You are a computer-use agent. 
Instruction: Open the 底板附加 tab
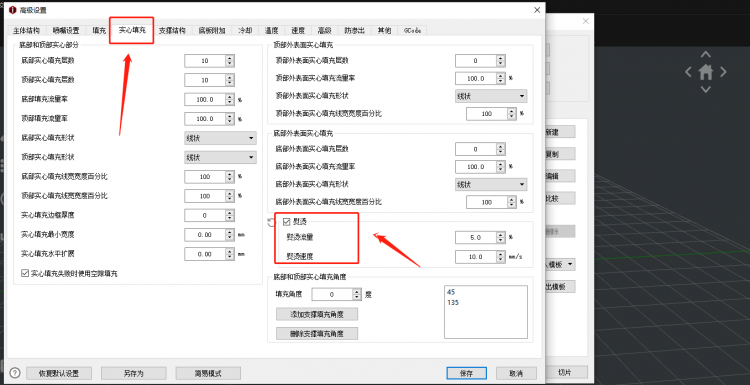212,30
